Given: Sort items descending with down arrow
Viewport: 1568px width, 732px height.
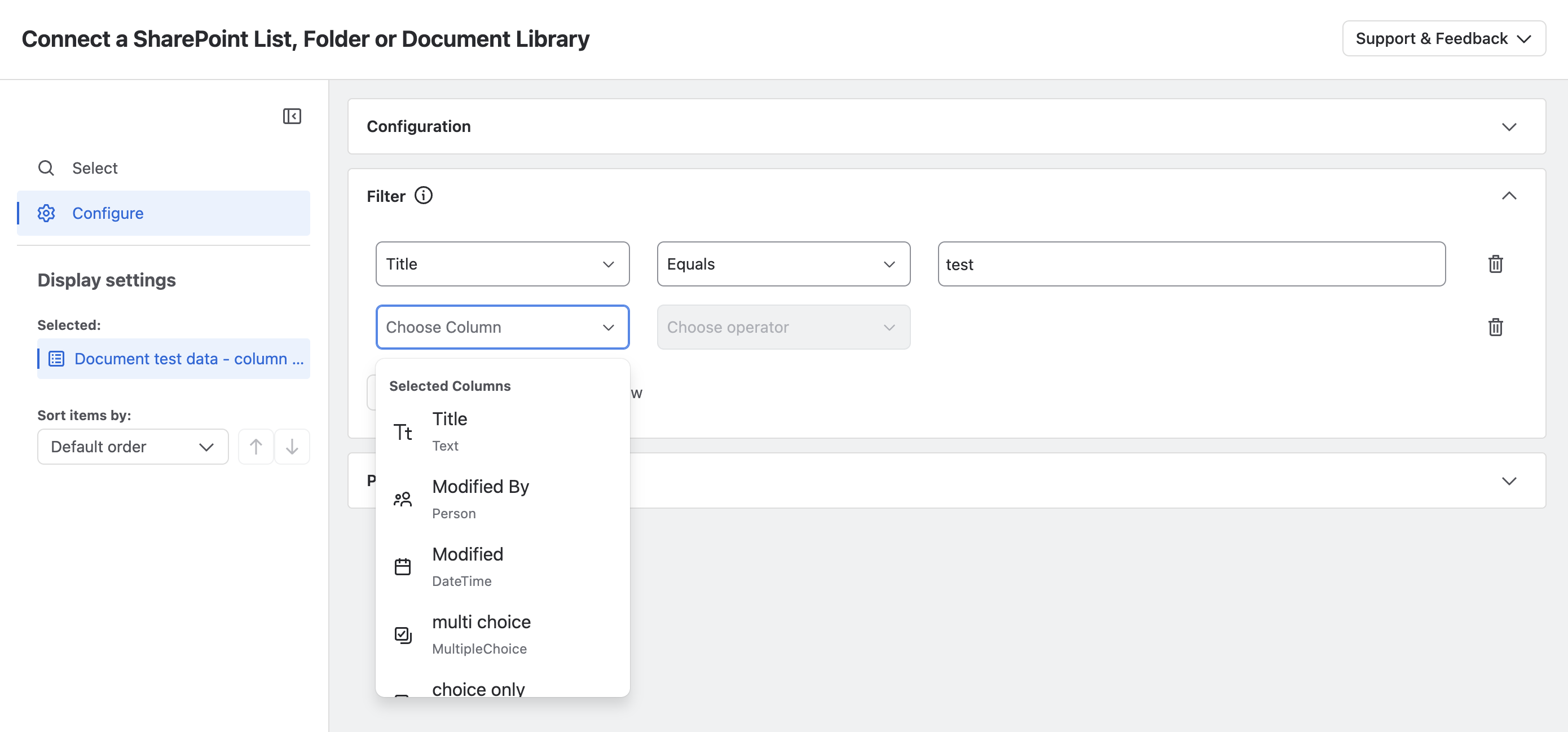Looking at the screenshot, I should [x=292, y=447].
